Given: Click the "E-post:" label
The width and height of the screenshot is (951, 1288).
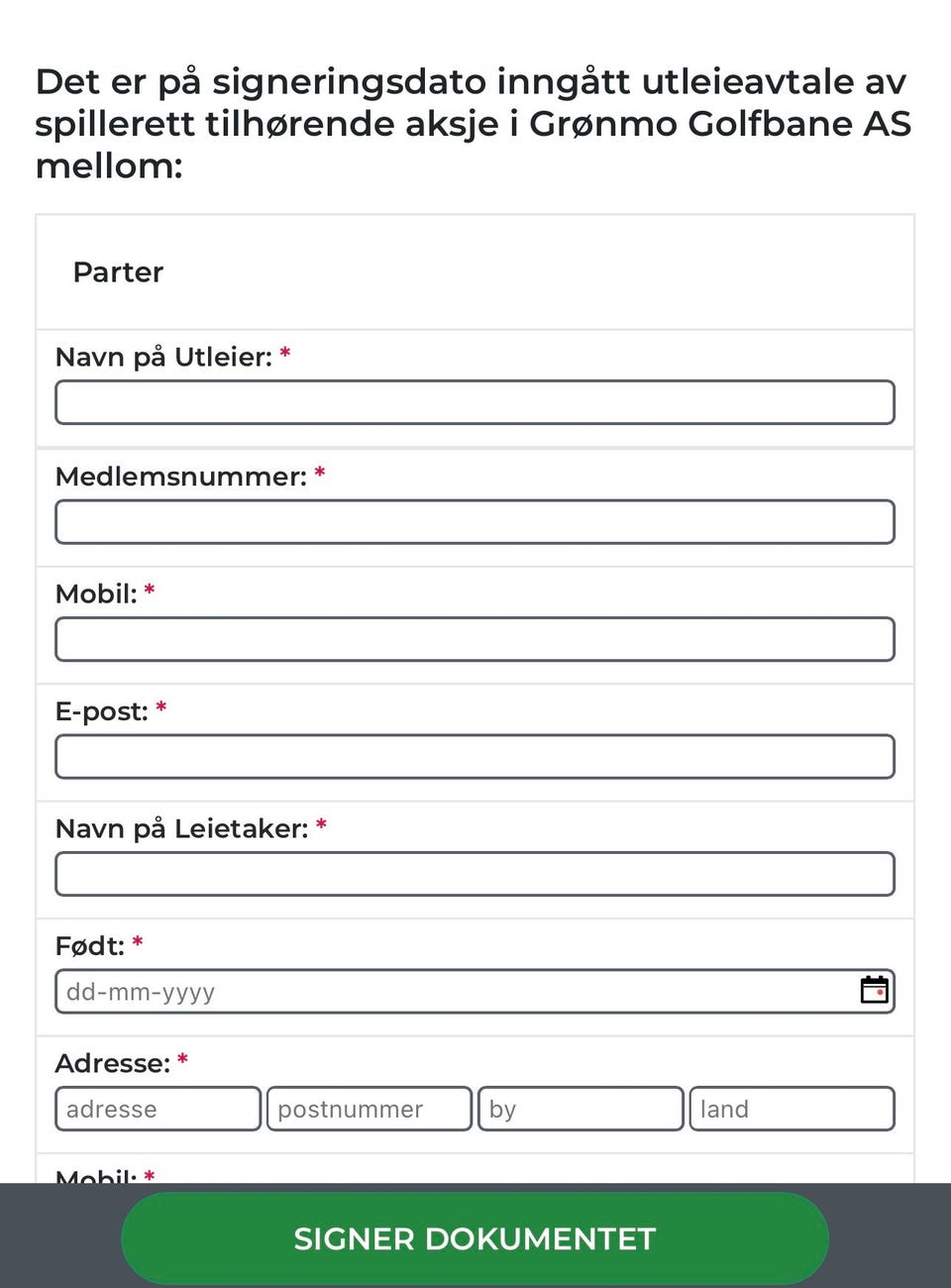Looking at the screenshot, I should pos(101,711).
